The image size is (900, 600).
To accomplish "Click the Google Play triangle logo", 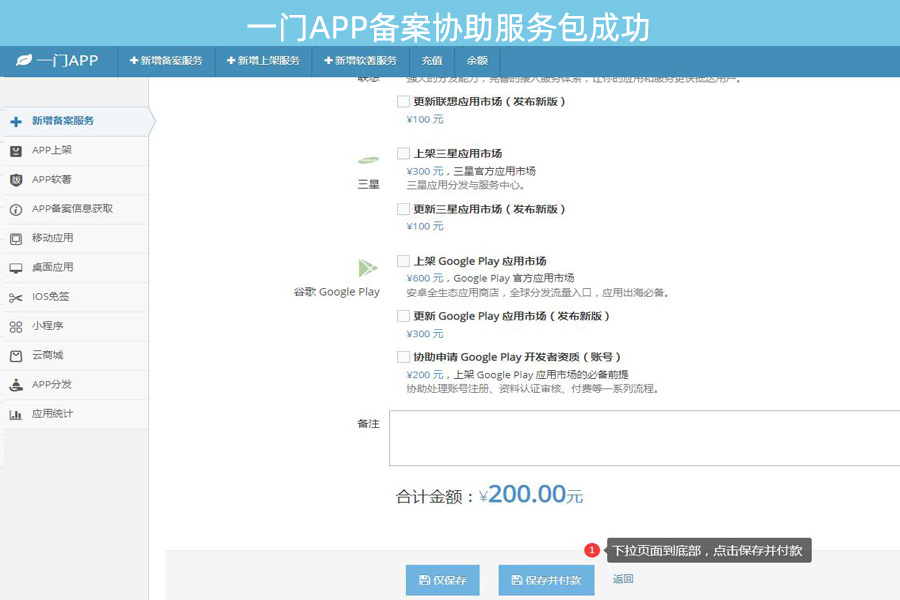I will (367, 268).
